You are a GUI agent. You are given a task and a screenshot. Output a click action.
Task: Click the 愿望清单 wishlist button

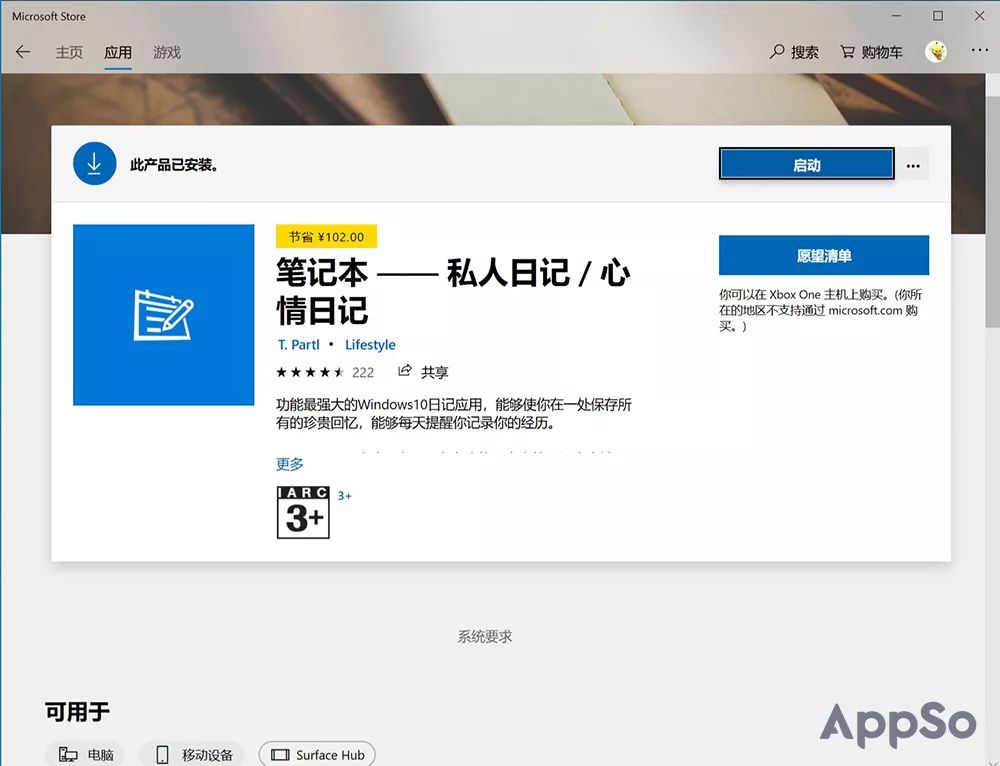(823, 255)
